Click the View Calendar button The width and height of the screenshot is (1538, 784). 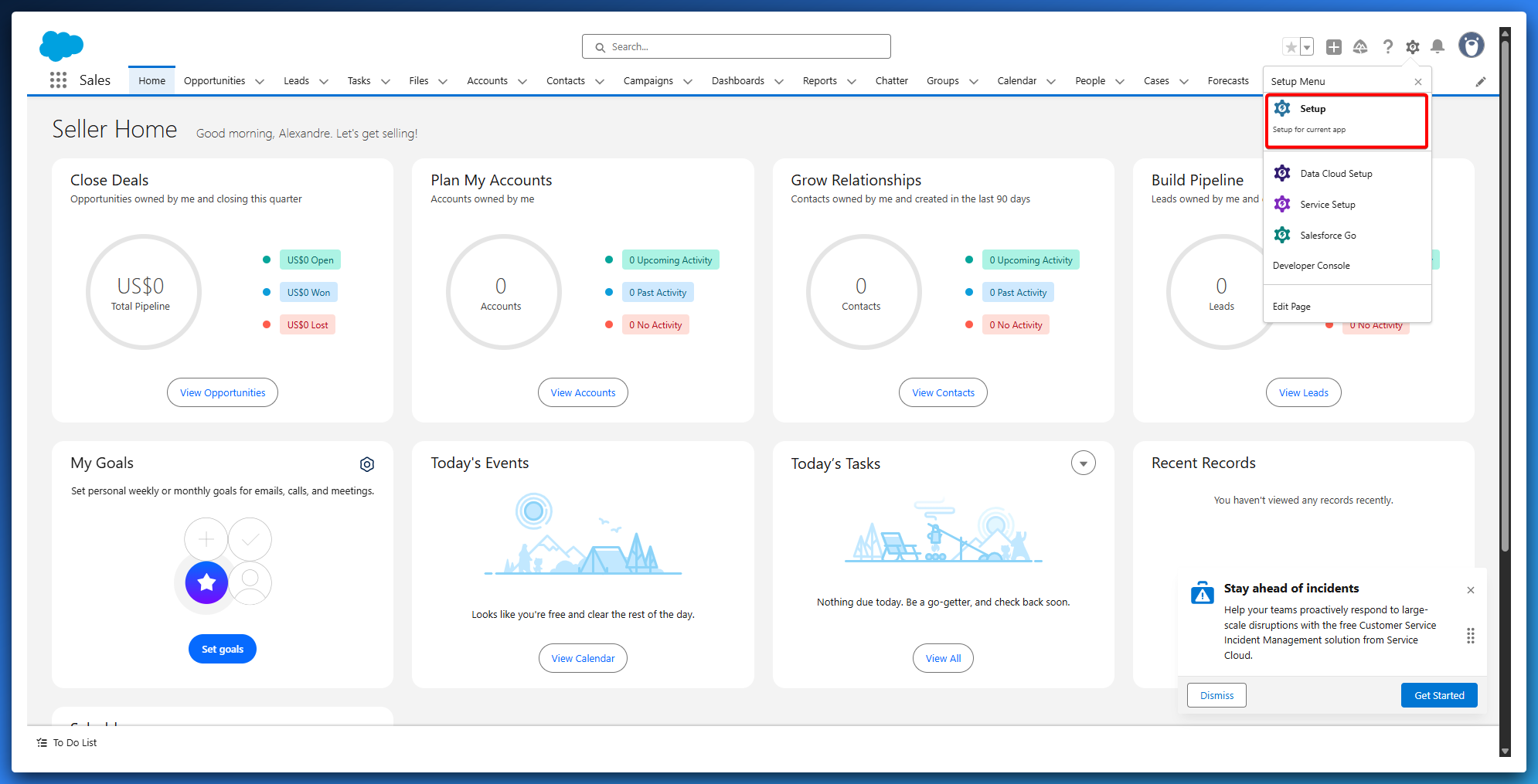tap(583, 658)
